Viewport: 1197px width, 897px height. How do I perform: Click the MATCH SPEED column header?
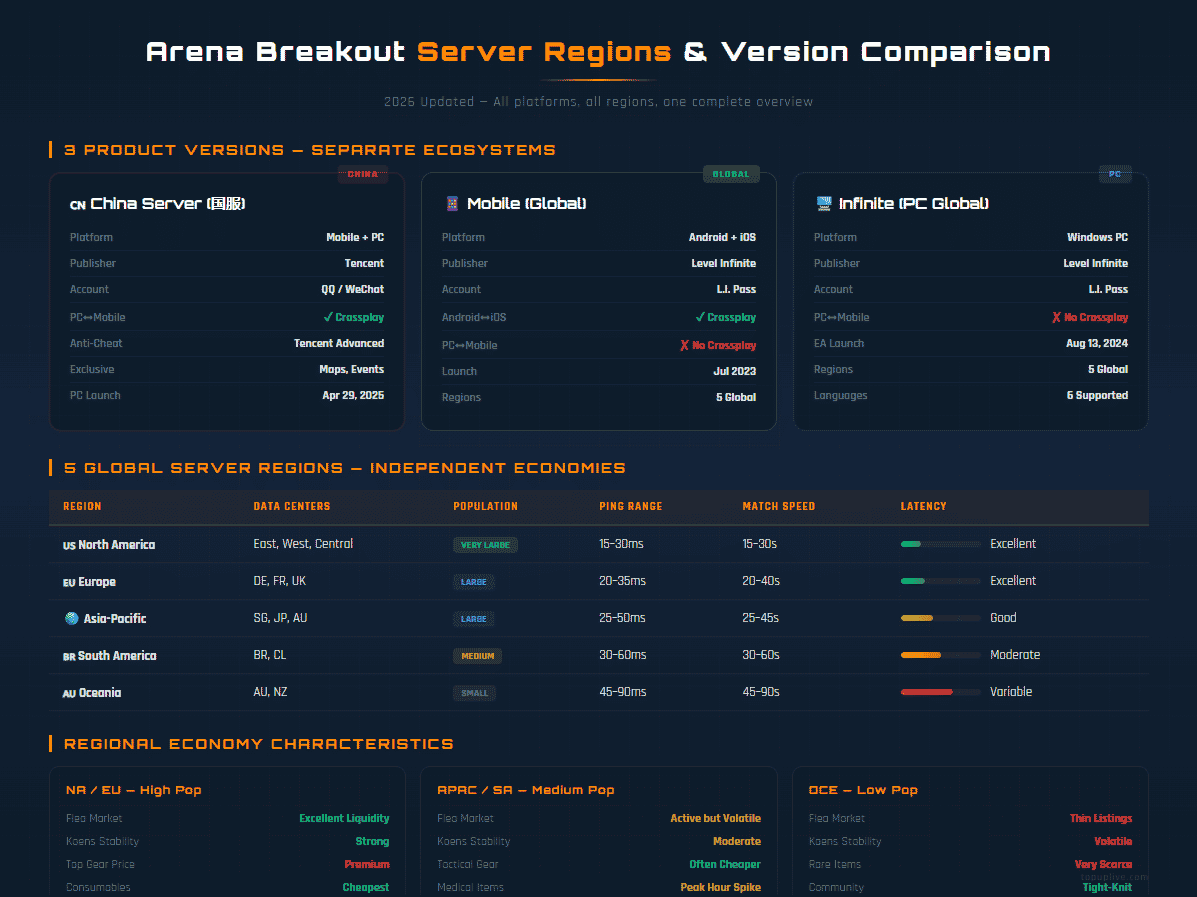point(779,506)
